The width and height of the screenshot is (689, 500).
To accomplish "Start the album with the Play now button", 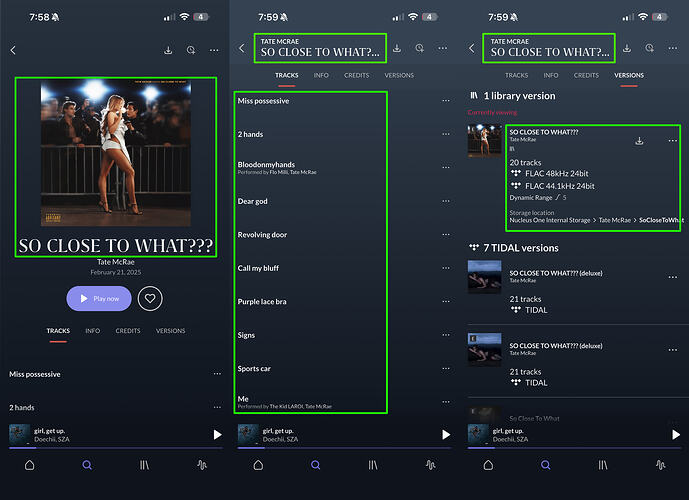I will pyautogui.click(x=99, y=298).
